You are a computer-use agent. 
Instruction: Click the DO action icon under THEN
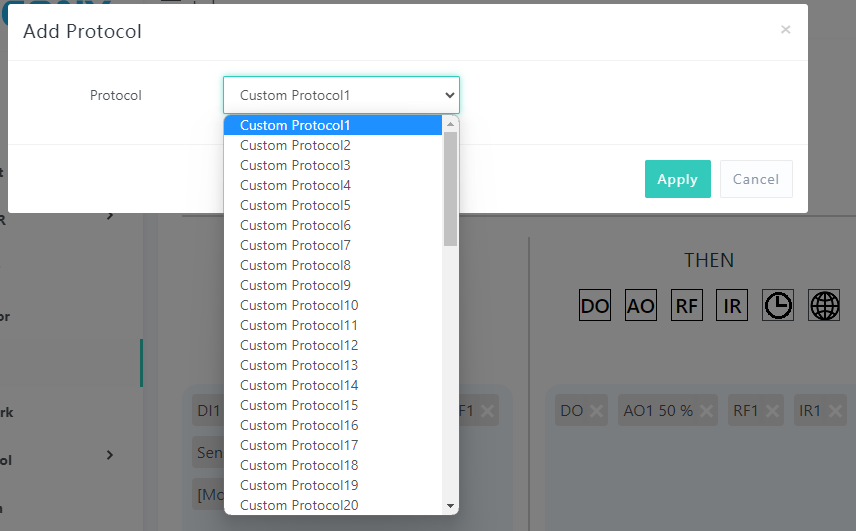[595, 306]
